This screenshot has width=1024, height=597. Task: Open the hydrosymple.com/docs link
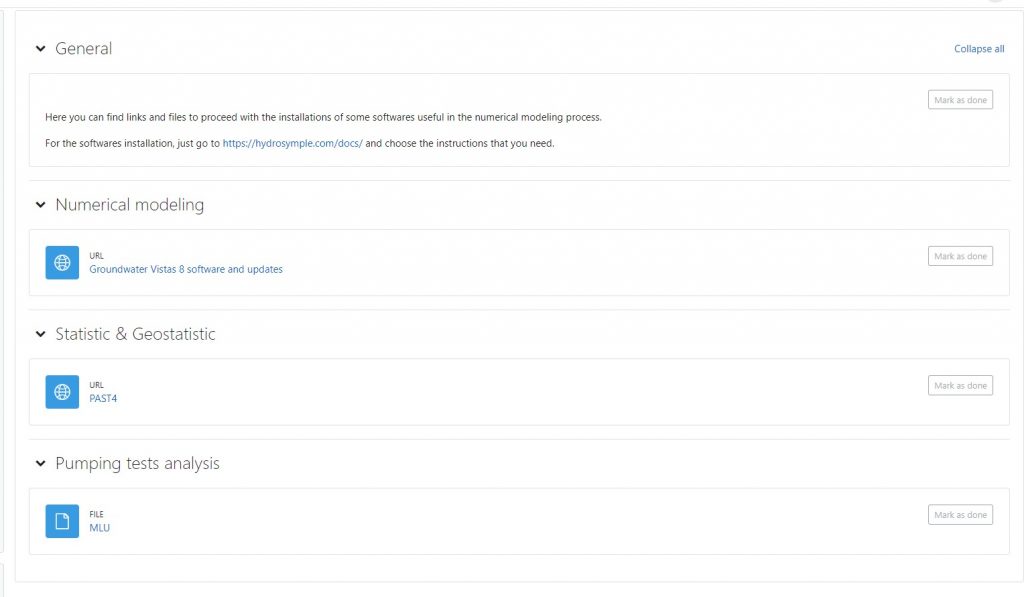[293, 143]
